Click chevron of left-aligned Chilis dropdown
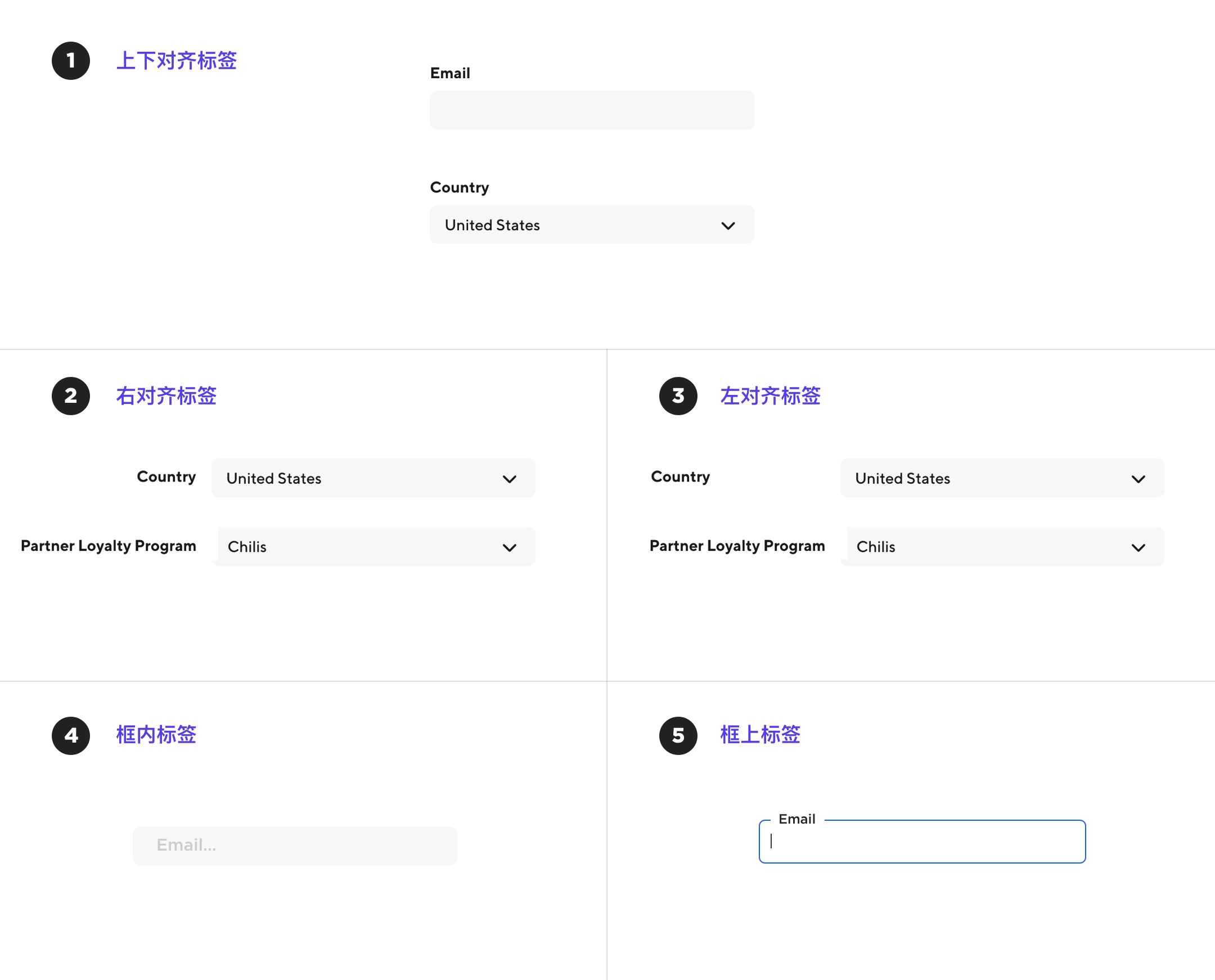This screenshot has height=980, width=1215. point(1138,547)
